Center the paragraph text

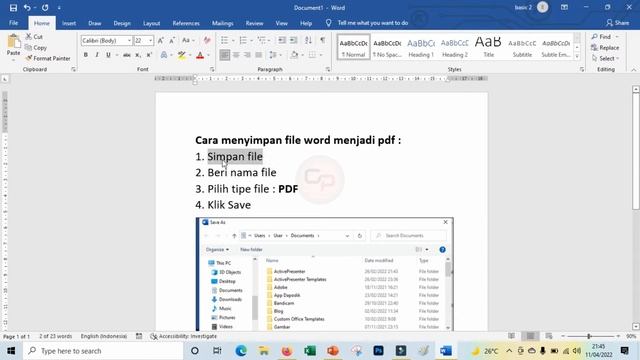[x=236, y=55]
